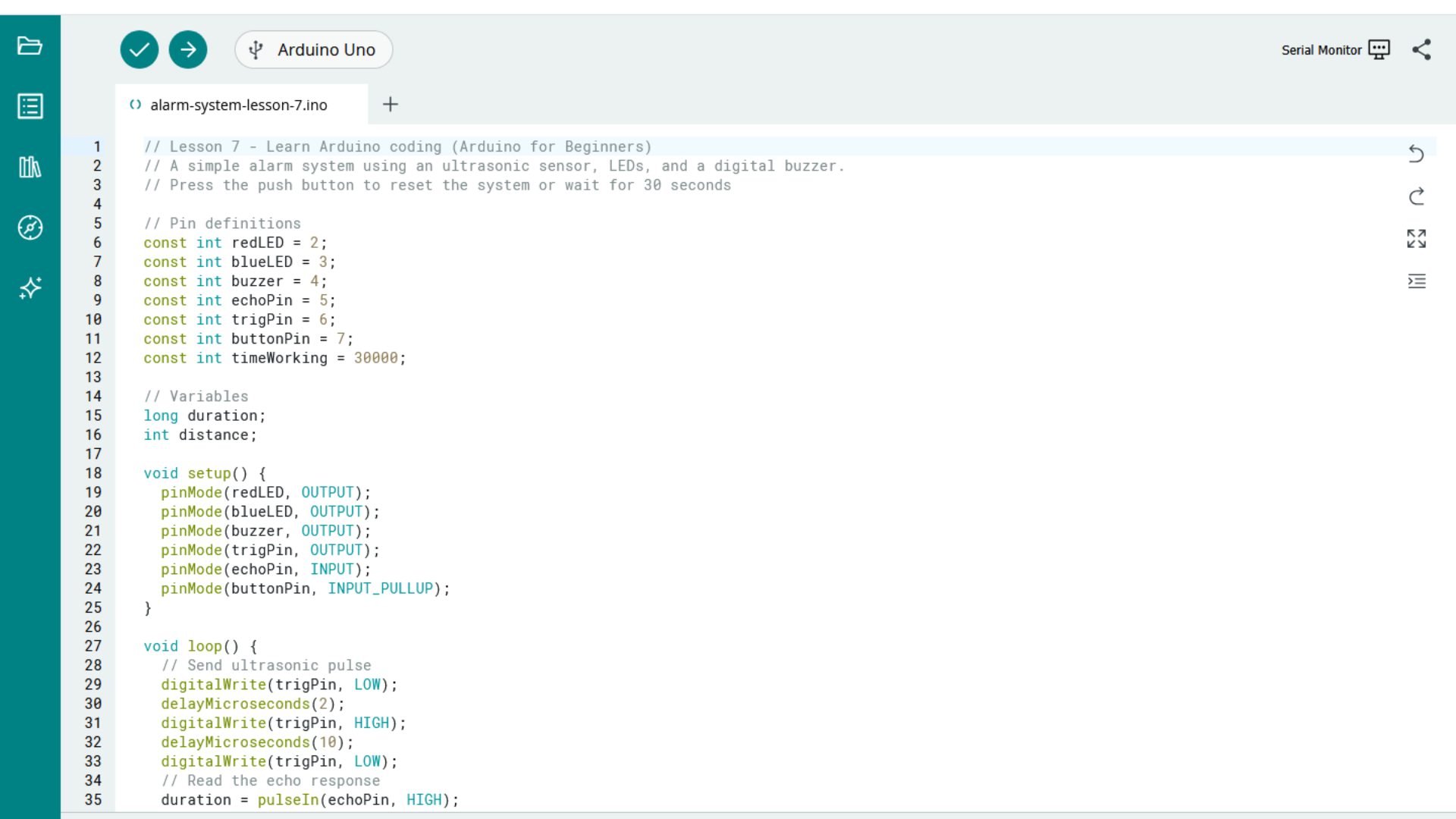
Task: Verify the sketch with the checkmark button
Action: tap(139, 49)
